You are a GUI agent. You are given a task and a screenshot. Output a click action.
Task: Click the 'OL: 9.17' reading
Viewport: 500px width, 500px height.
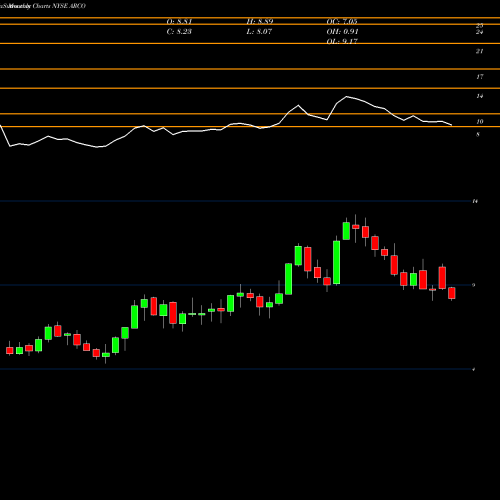point(342,41)
